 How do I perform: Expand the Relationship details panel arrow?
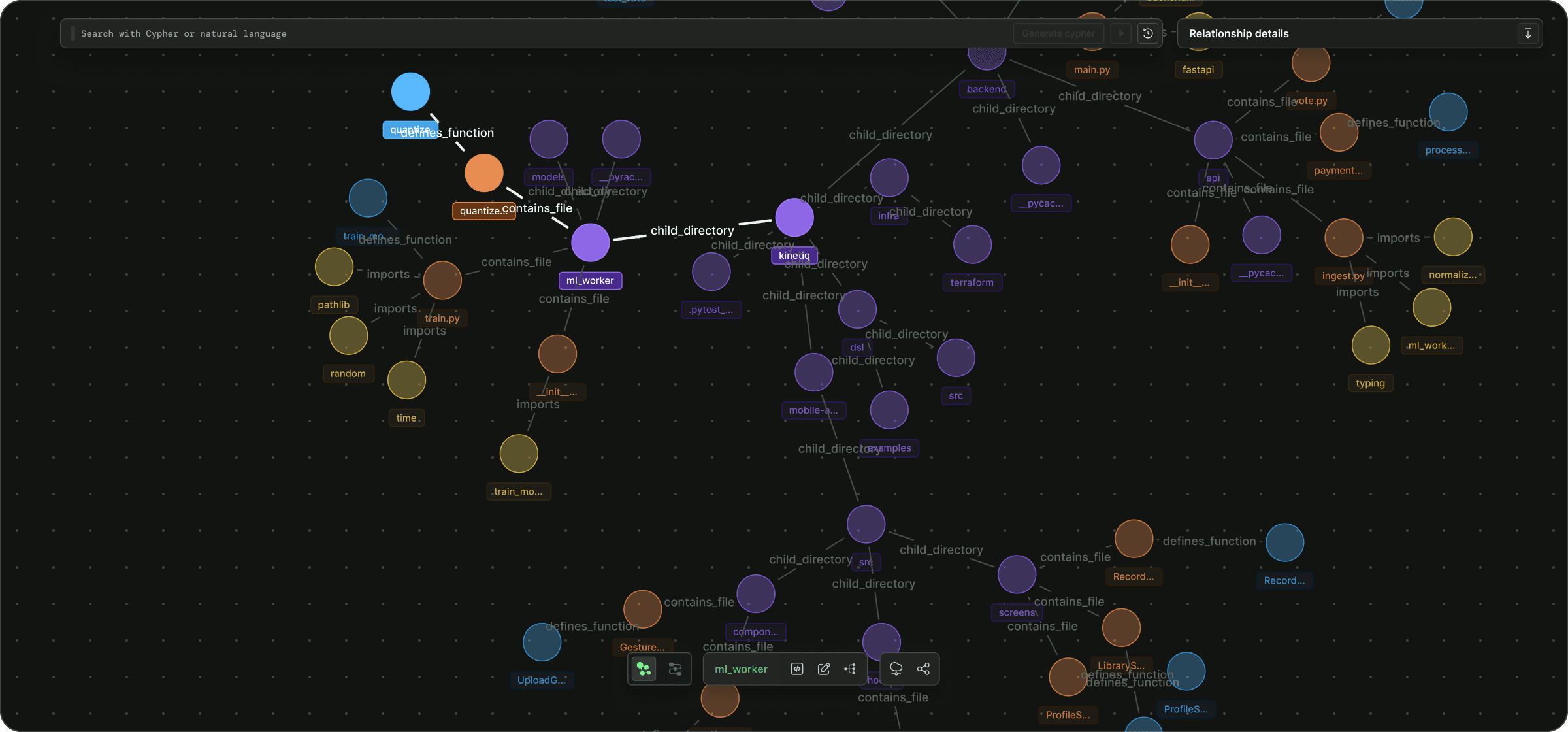[x=1527, y=33]
